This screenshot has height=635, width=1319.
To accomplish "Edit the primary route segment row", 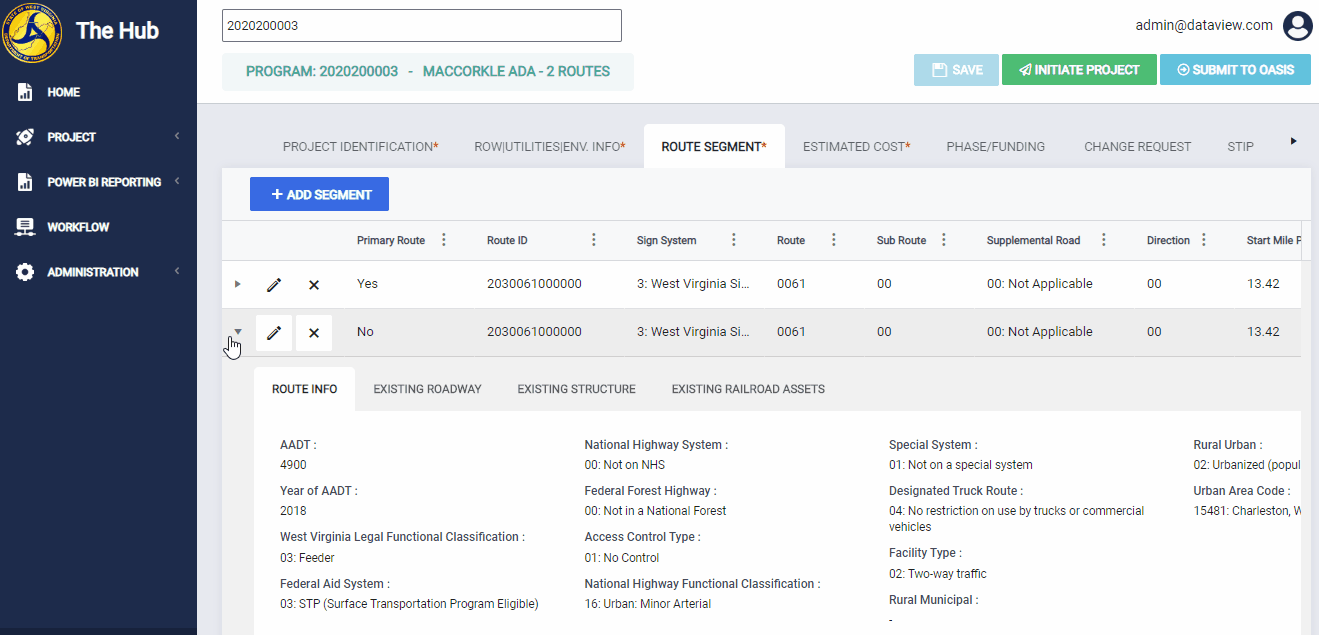I will (x=274, y=285).
